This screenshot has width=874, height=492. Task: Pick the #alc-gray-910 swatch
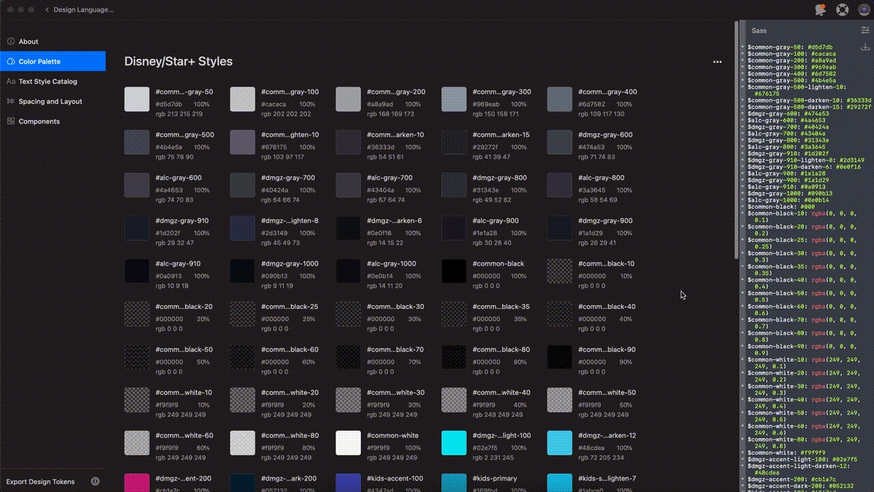[x=137, y=271]
